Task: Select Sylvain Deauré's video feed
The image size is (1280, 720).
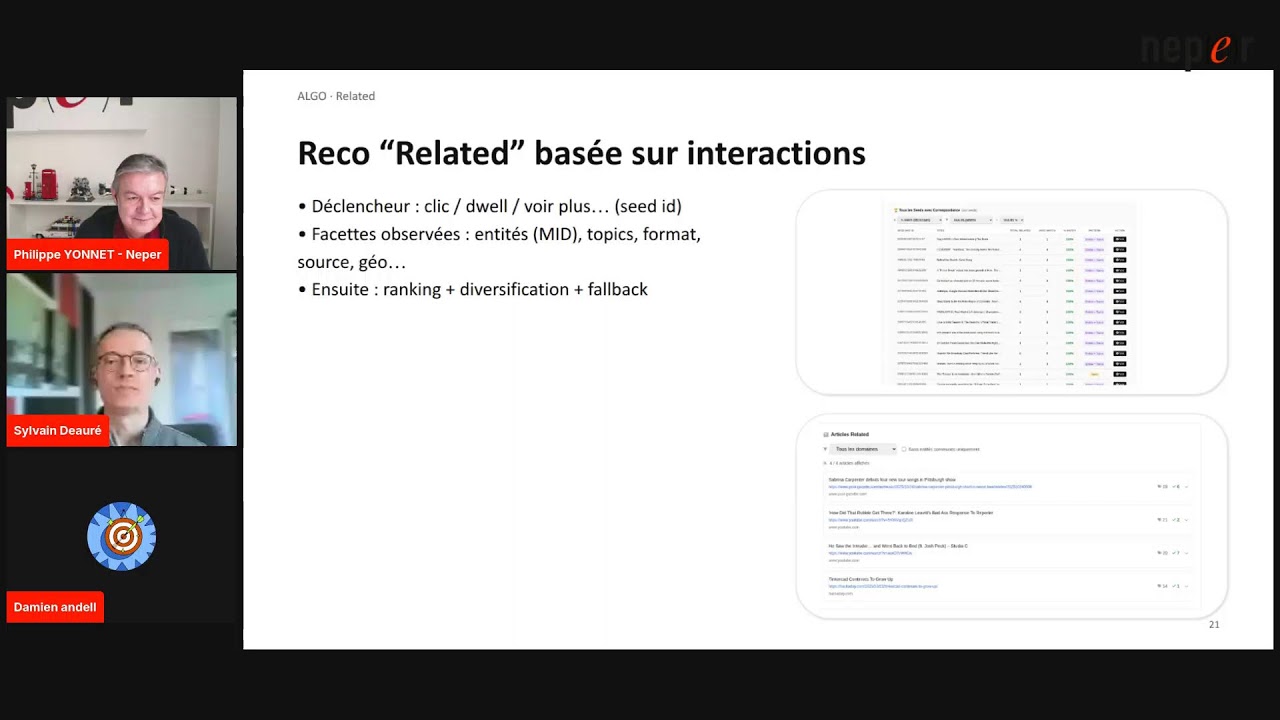Action: 121,360
